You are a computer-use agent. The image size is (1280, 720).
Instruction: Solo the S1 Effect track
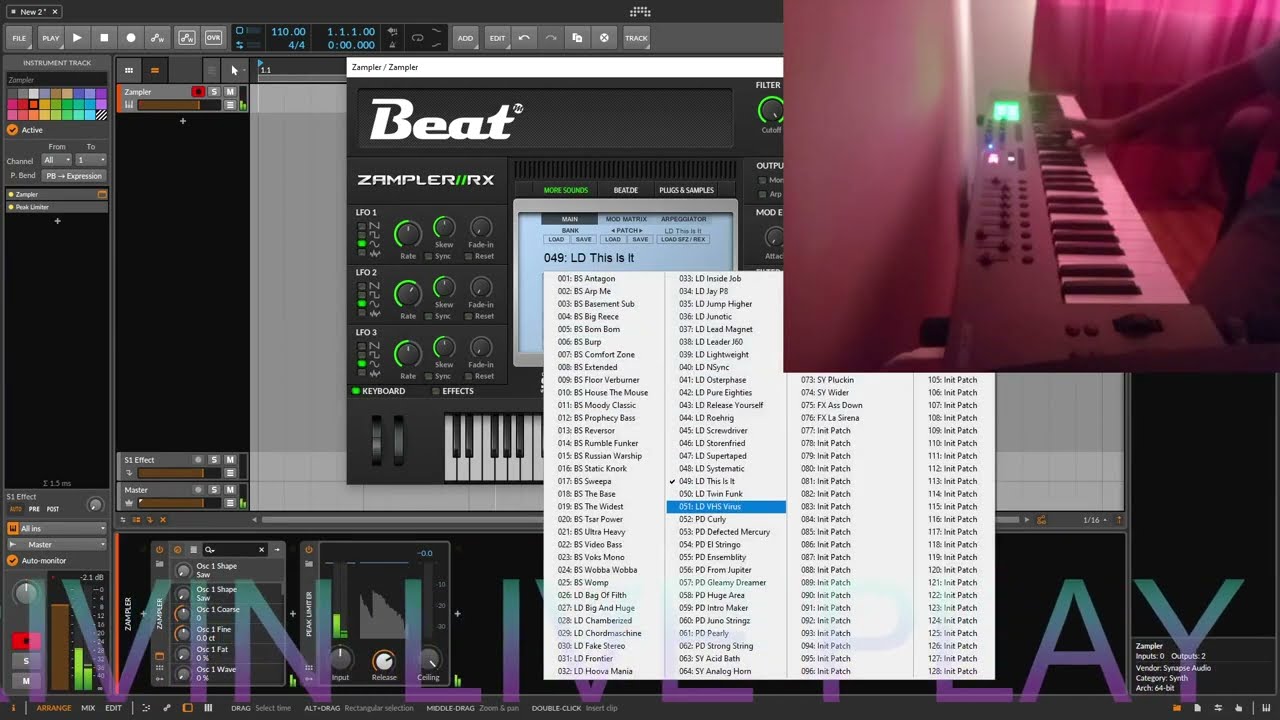click(x=214, y=460)
